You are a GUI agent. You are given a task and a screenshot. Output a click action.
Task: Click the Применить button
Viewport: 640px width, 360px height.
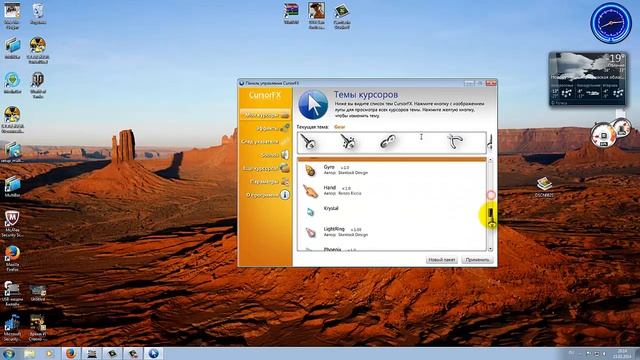click(477, 260)
